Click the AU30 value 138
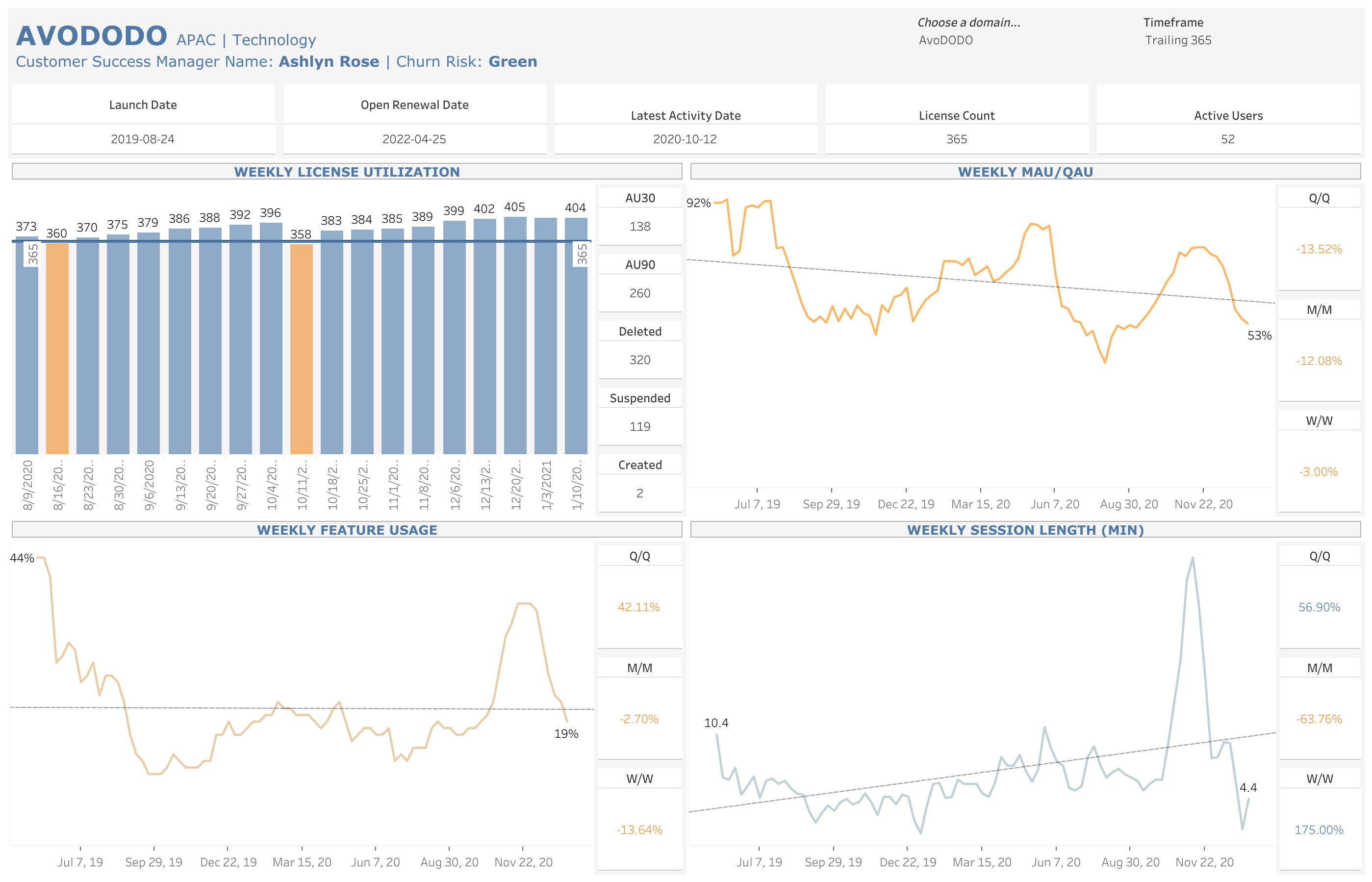 click(640, 226)
